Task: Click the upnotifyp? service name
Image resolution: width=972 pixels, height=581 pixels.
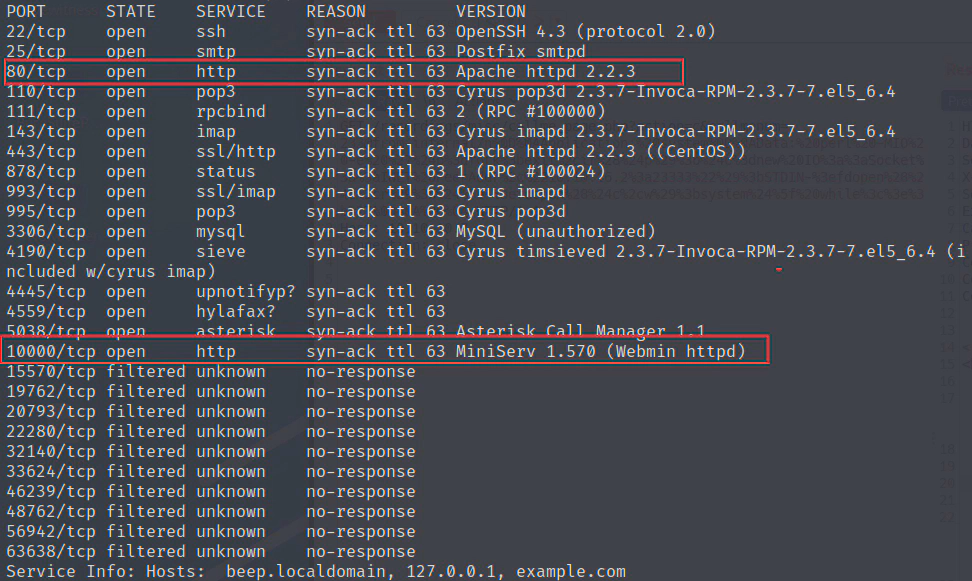Action: pos(246,292)
